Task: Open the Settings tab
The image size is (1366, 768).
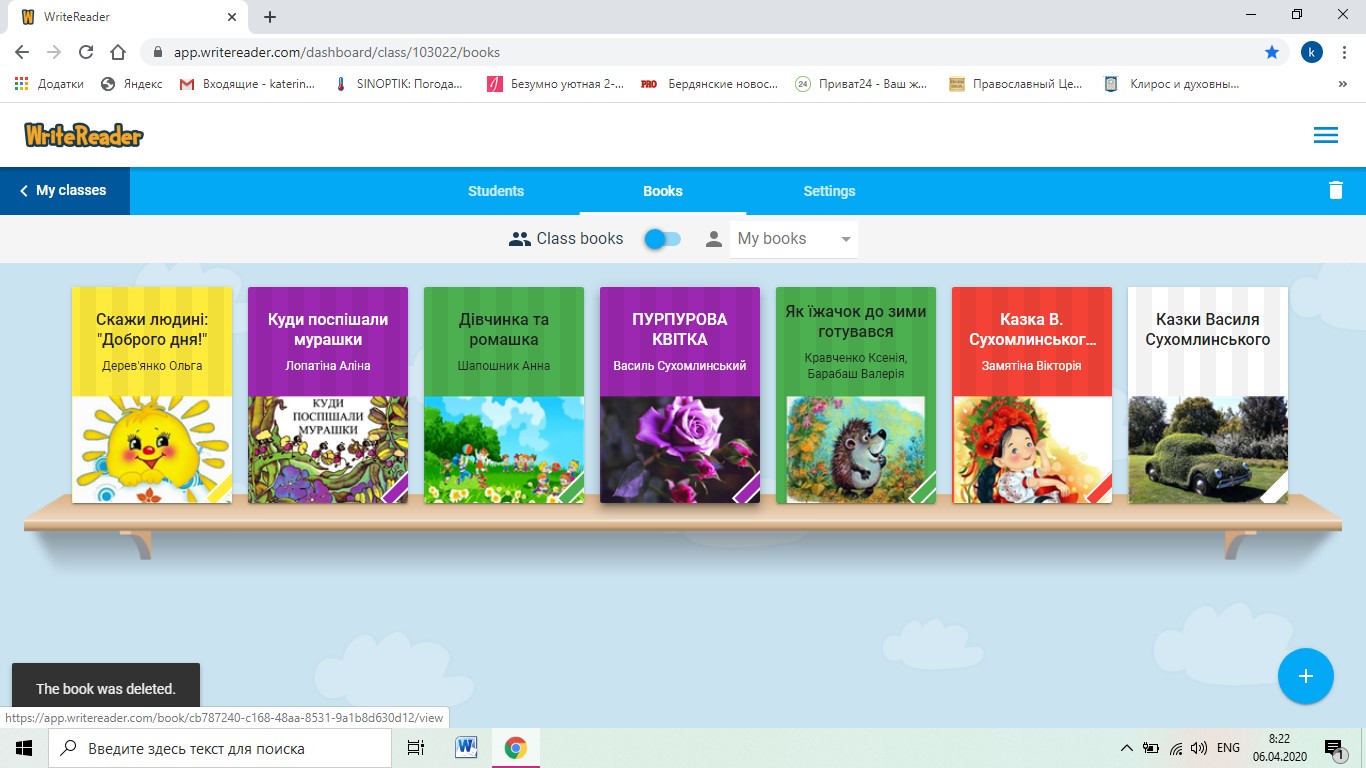Action: pos(829,191)
